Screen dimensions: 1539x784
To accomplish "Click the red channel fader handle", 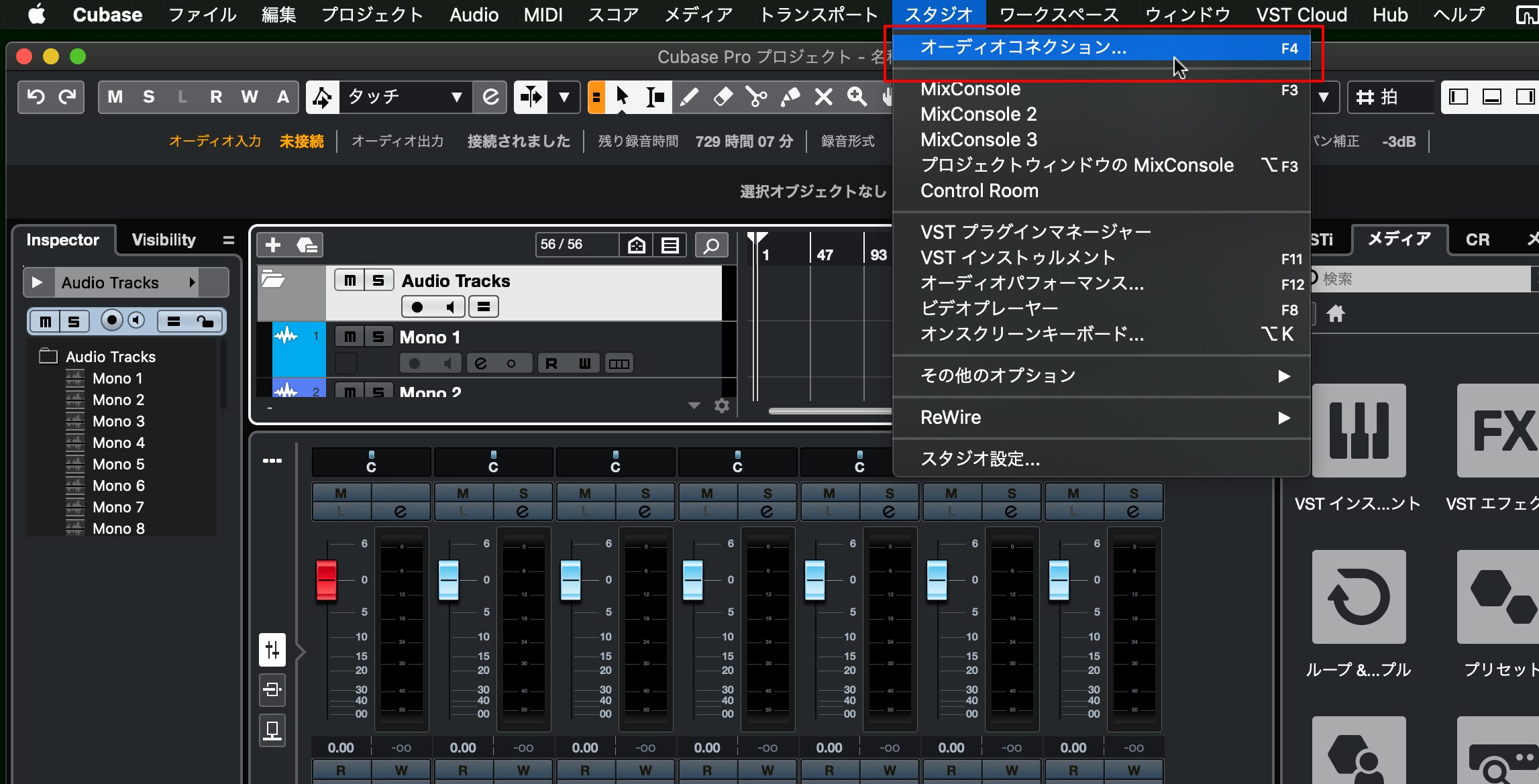I will [x=327, y=579].
